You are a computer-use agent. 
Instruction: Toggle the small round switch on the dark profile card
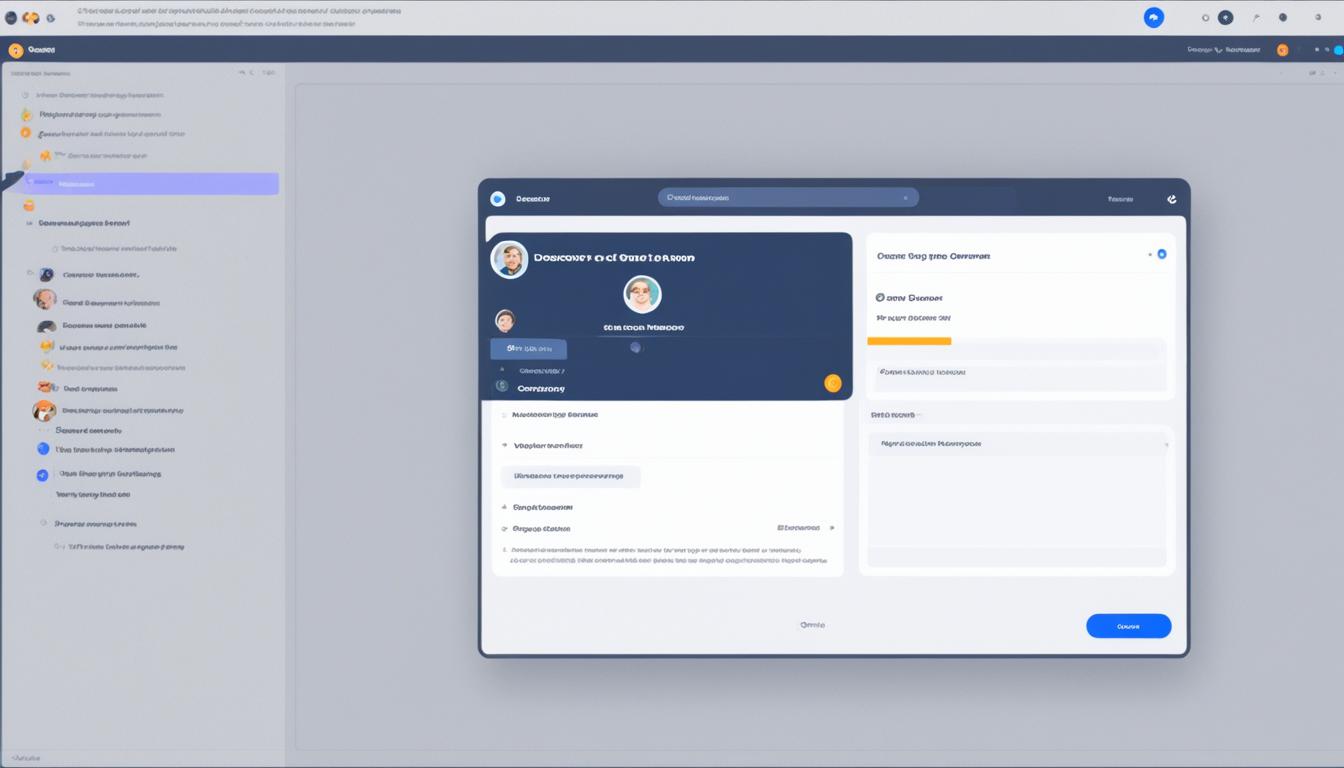point(635,348)
